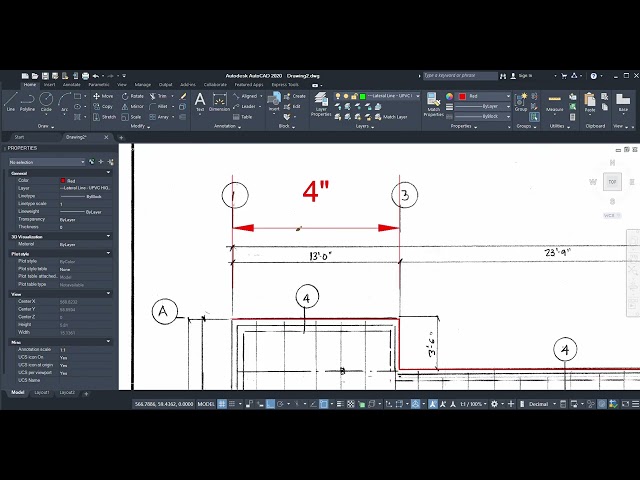Collapse the General properties section
Image resolution: width=640 pixels, height=480 pixels.
point(108,173)
